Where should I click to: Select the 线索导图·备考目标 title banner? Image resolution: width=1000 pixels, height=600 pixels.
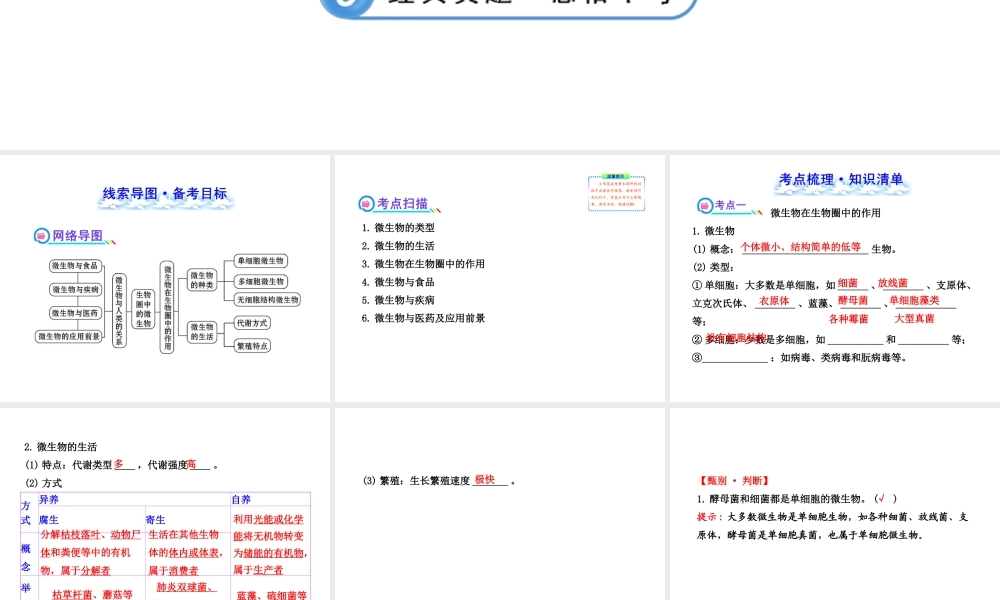point(165,194)
